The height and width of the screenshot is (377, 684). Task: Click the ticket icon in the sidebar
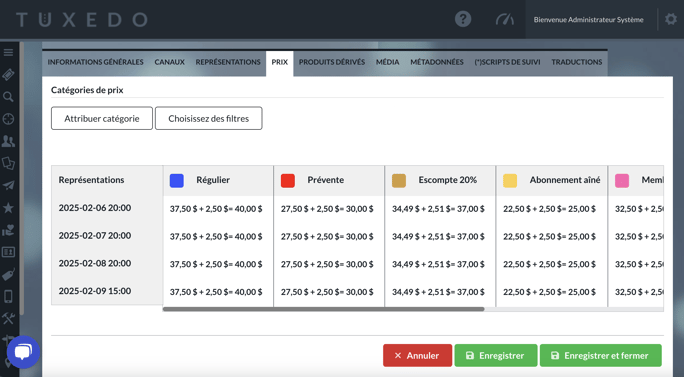click(8, 75)
